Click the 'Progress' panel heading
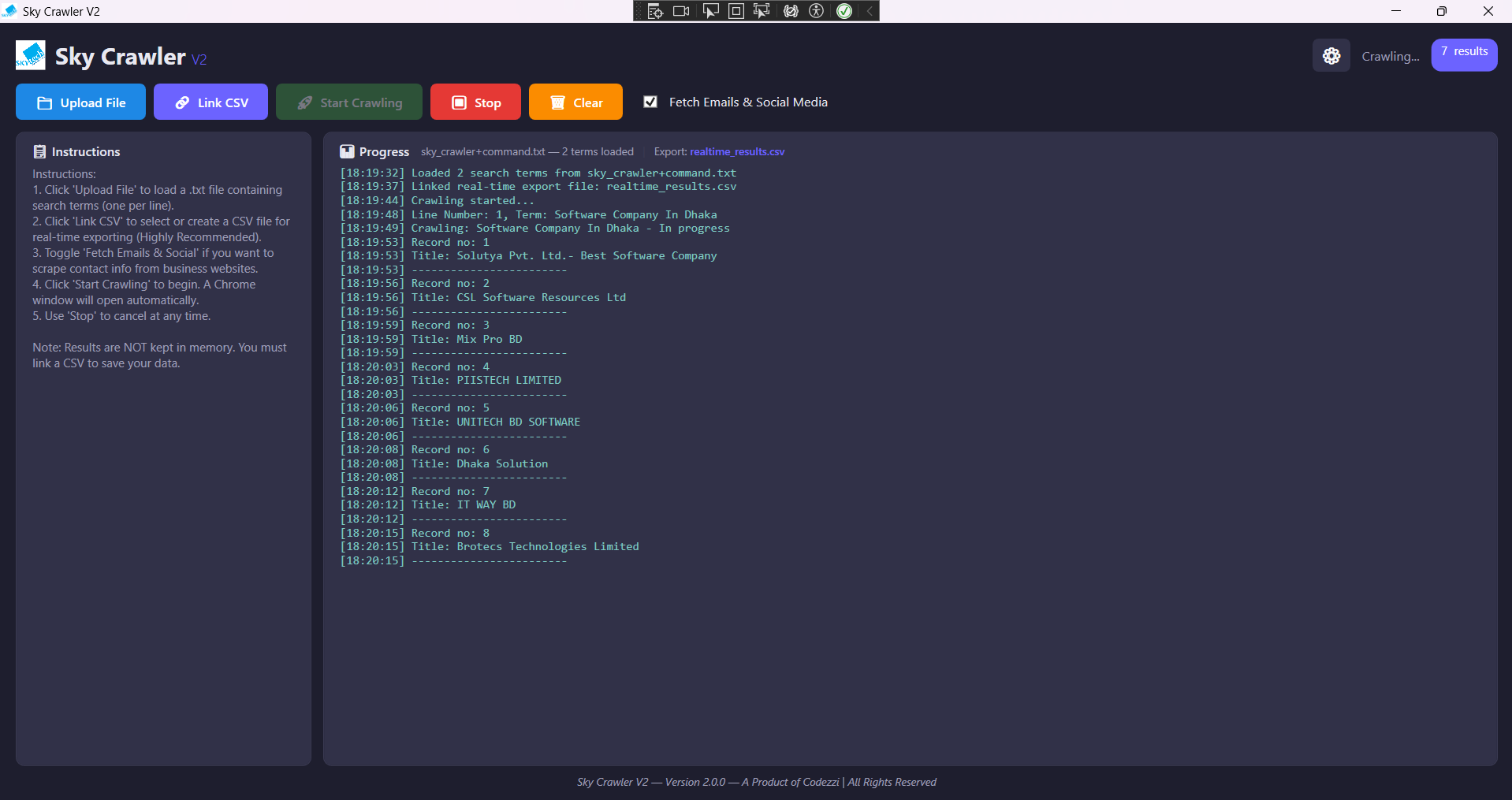Viewport: 1512px width, 800px height. point(384,152)
